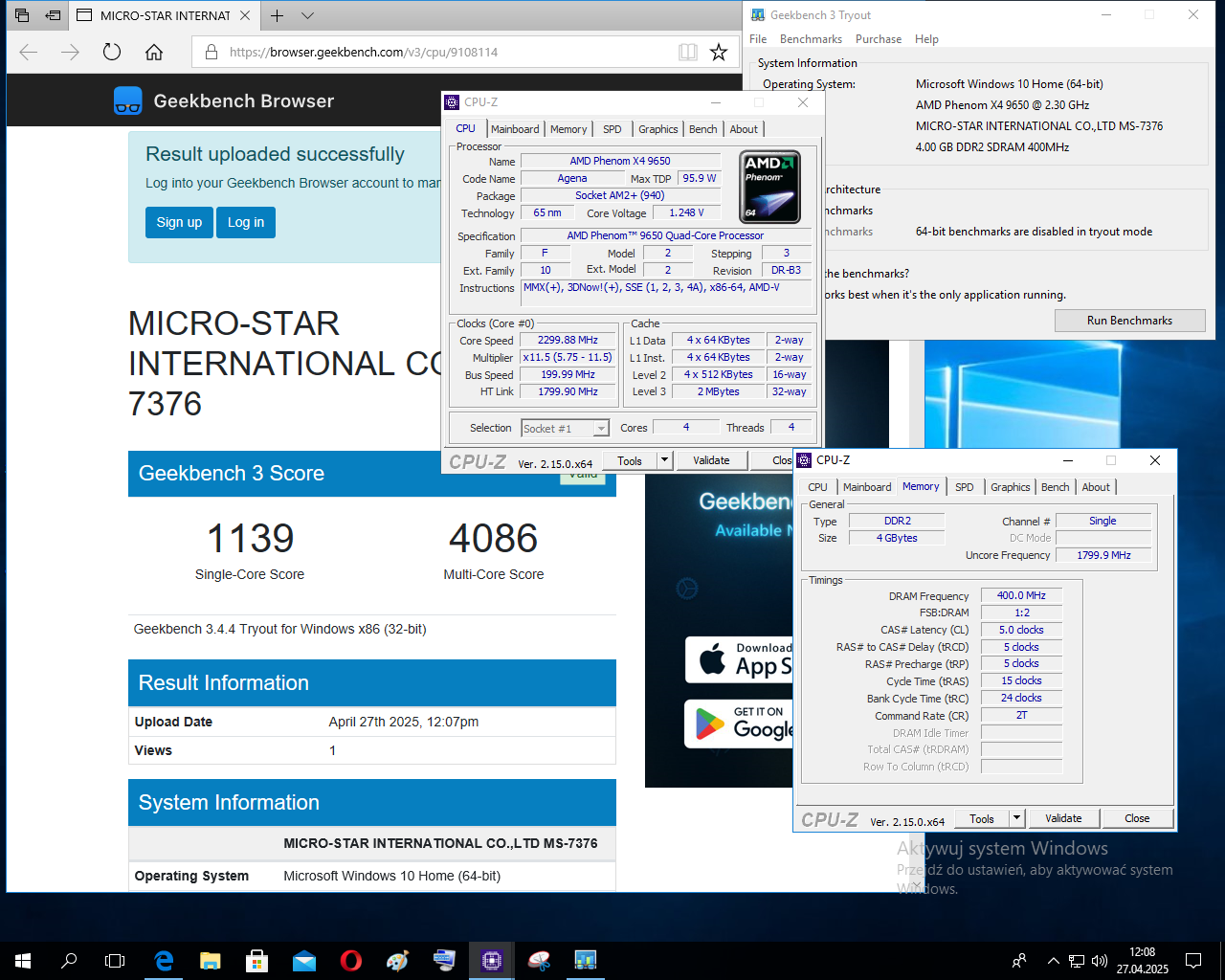Screen dimensions: 1225x980
Task: Set aside tabs button in Edge
Action: point(54,15)
